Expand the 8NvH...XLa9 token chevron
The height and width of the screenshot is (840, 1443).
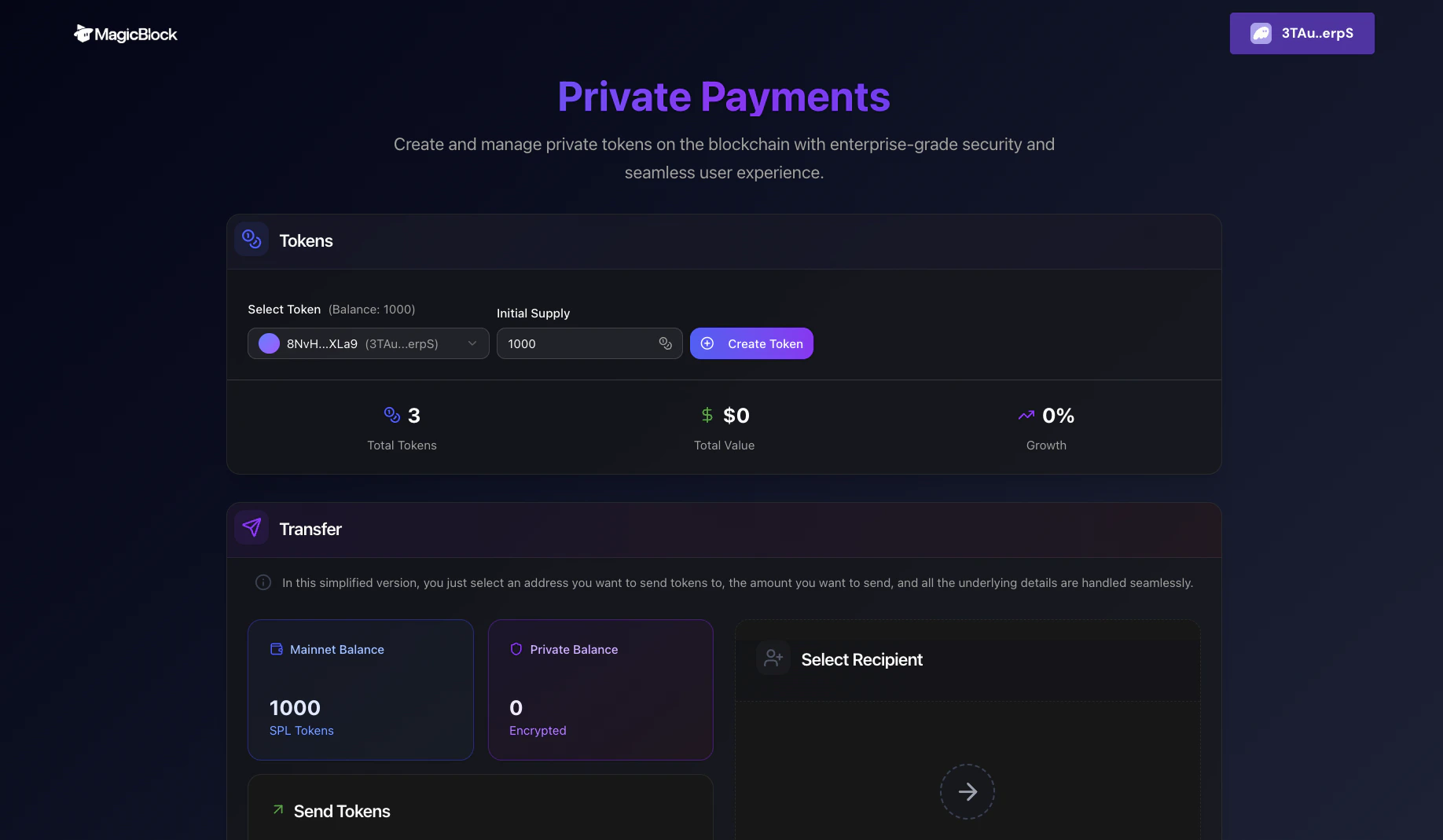pos(472,343)
